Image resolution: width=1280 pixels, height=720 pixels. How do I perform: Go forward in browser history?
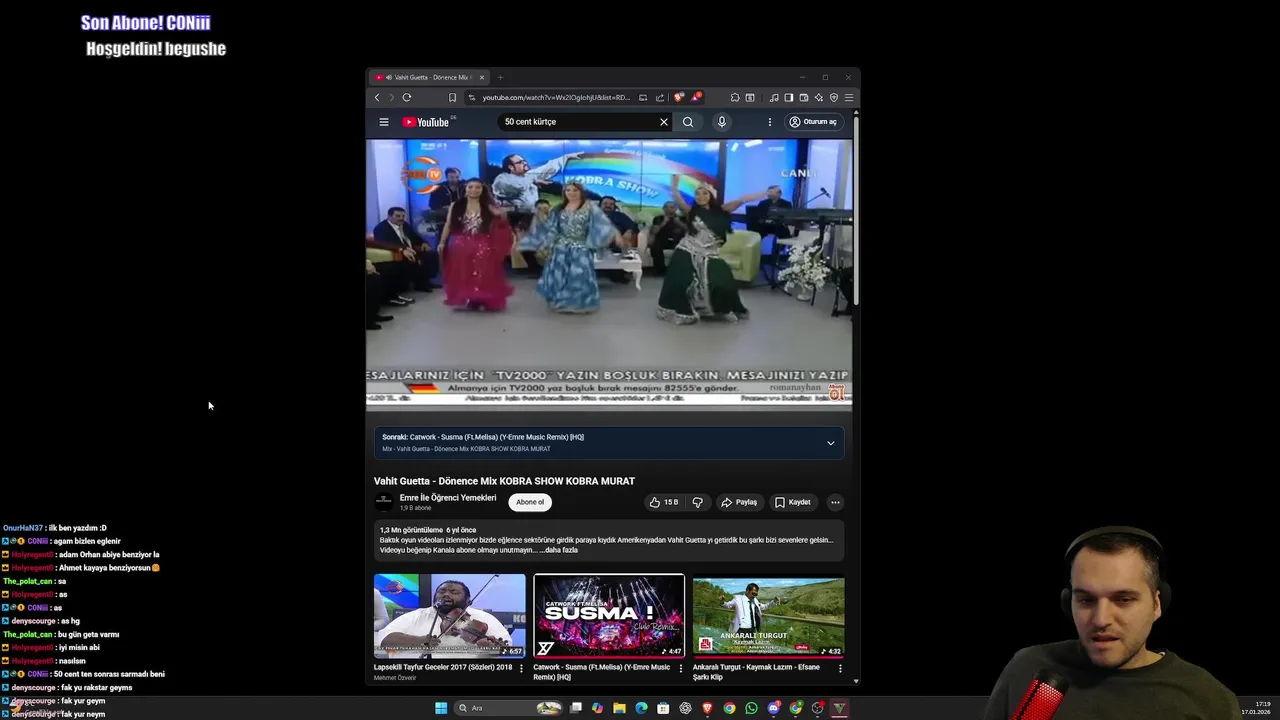(x=391, y=97)
